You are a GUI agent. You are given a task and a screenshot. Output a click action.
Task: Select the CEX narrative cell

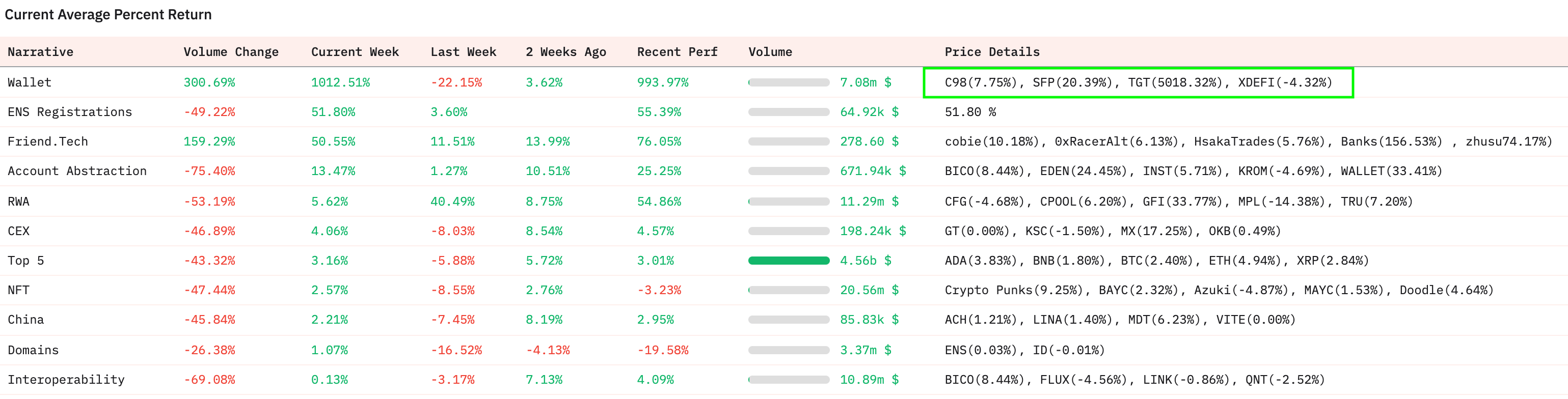coord(18,231)
